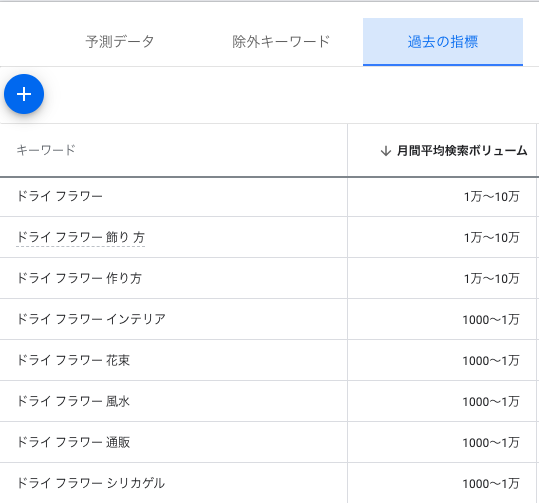Select the 過去の指標 tab
539x503 pixels.
pyautogui.click(x=443, y=42)
